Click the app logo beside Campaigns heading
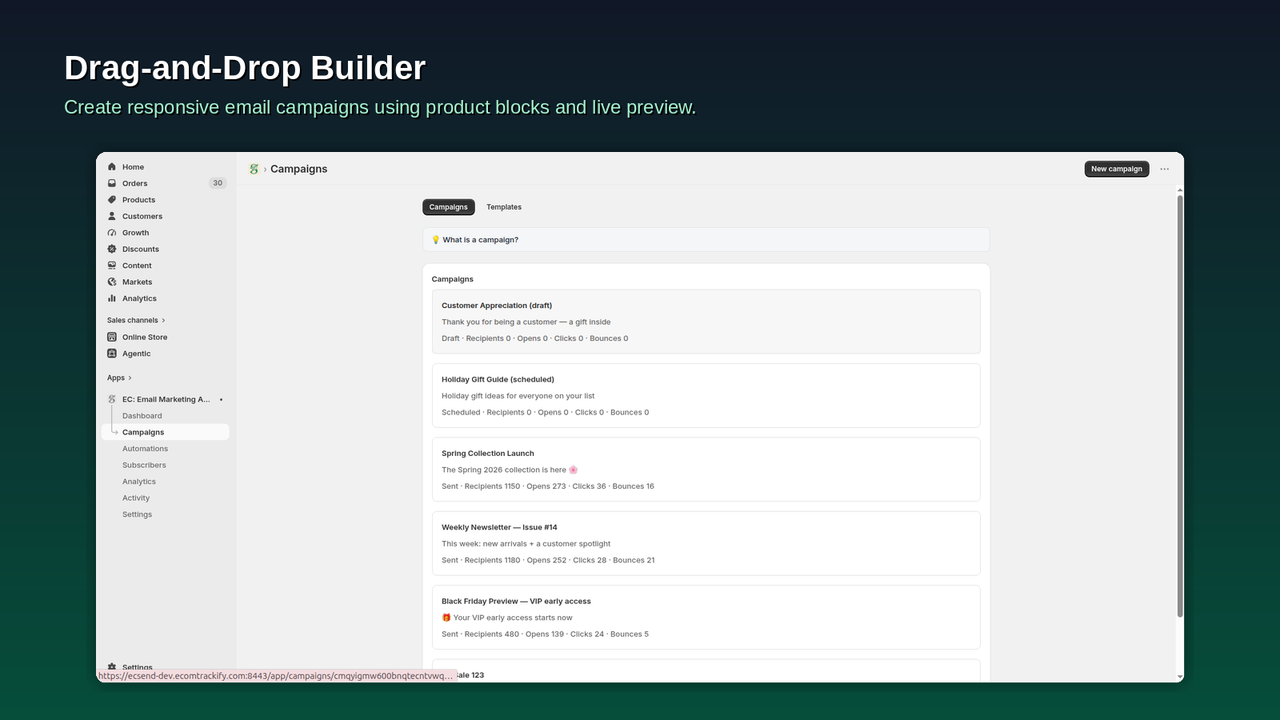 pos(254,169)
